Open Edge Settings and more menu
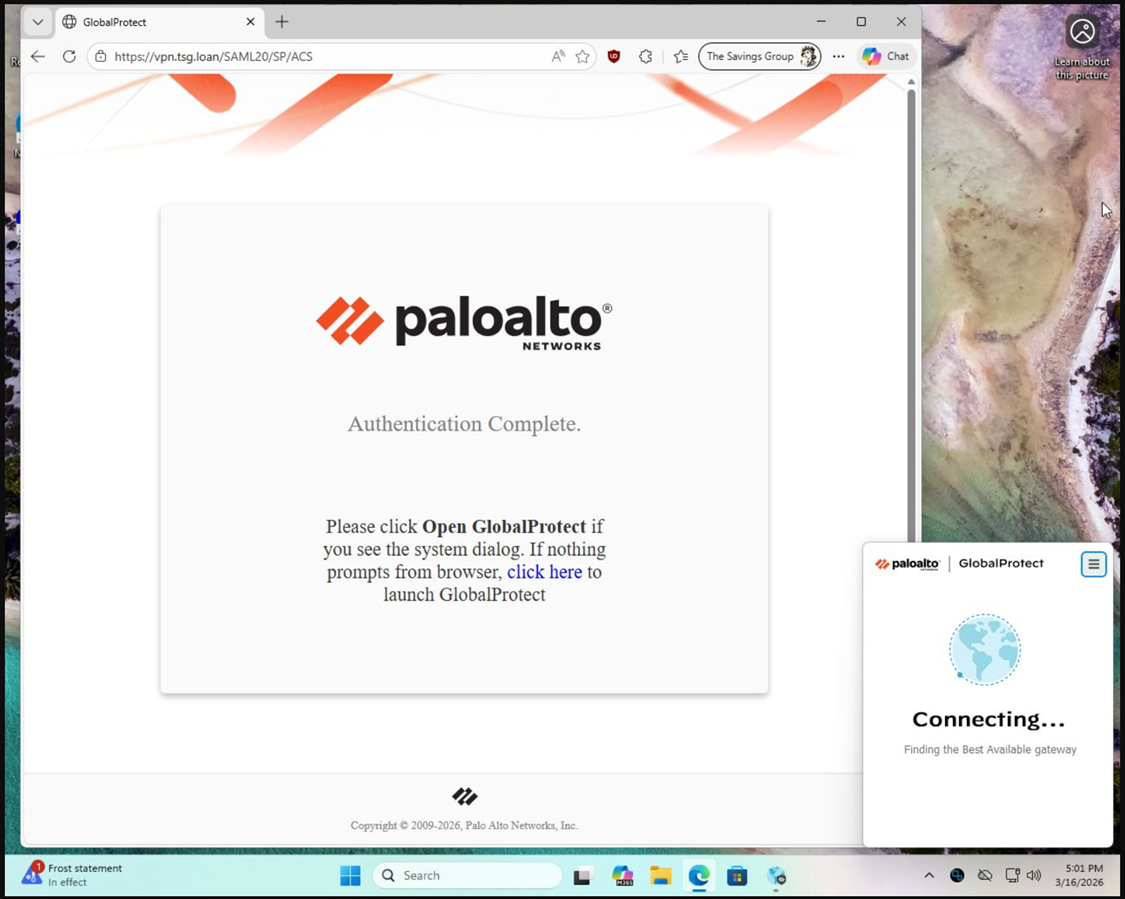The image size is (1125, 899). [838, 57]
